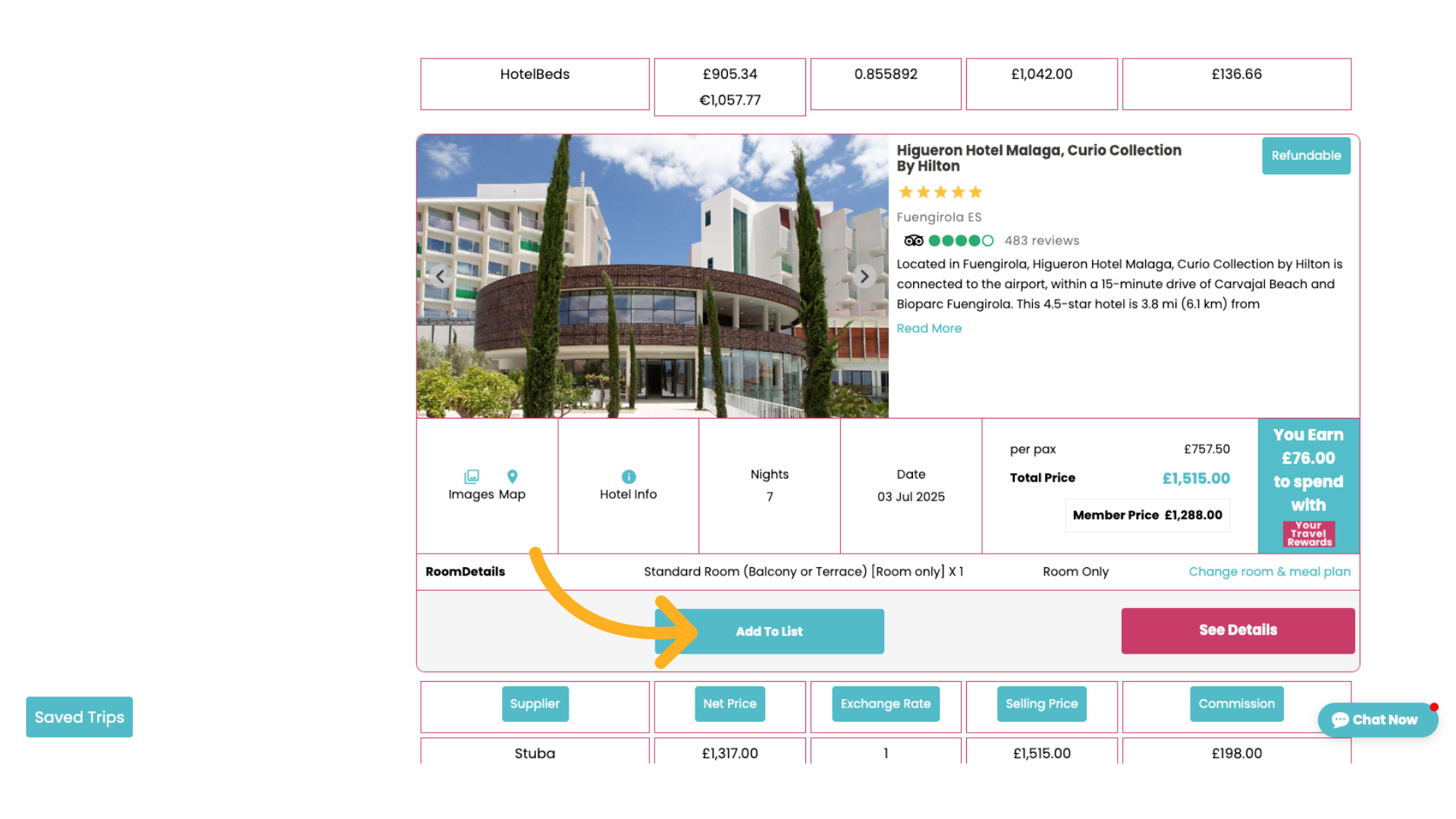
Task: Click the Map pin icon
Action: point(513,477)
